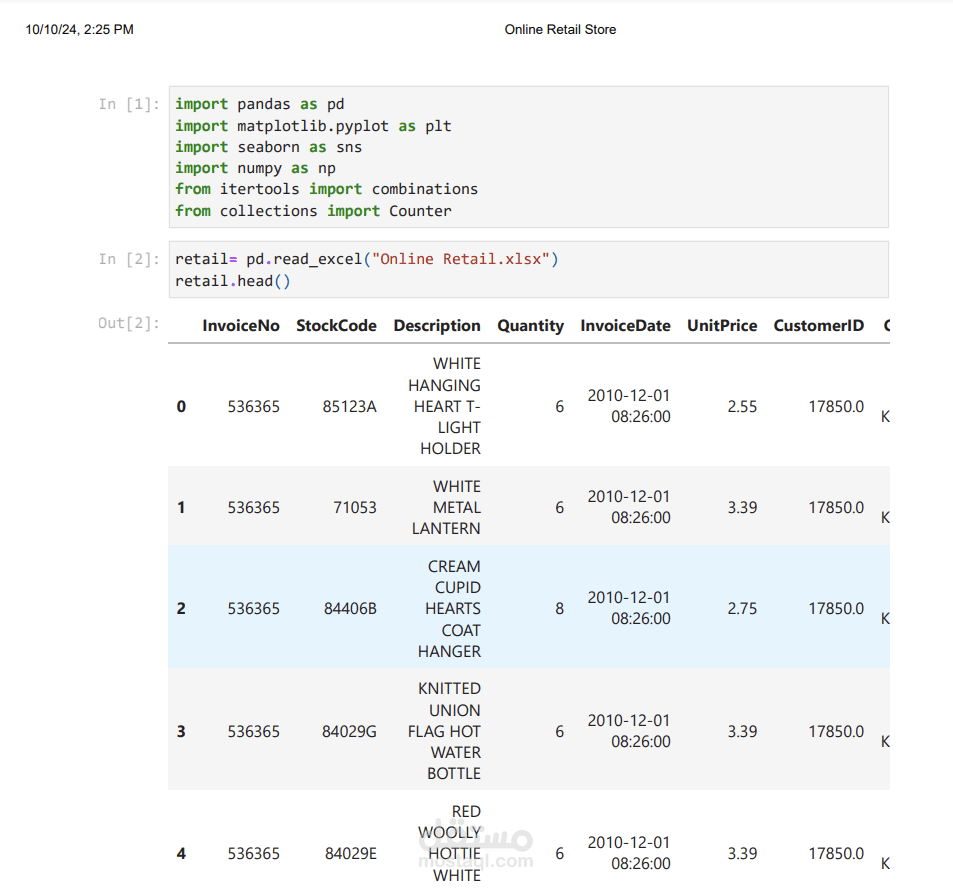The image size is (953, 889).
Task: Select the In [1] cell prompt
Action: coord(129,105)
